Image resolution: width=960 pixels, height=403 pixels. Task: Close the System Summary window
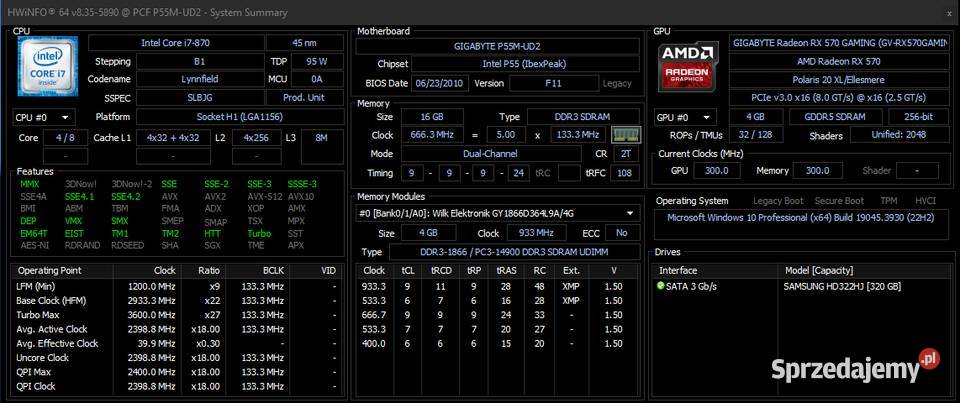click(948, 12)
